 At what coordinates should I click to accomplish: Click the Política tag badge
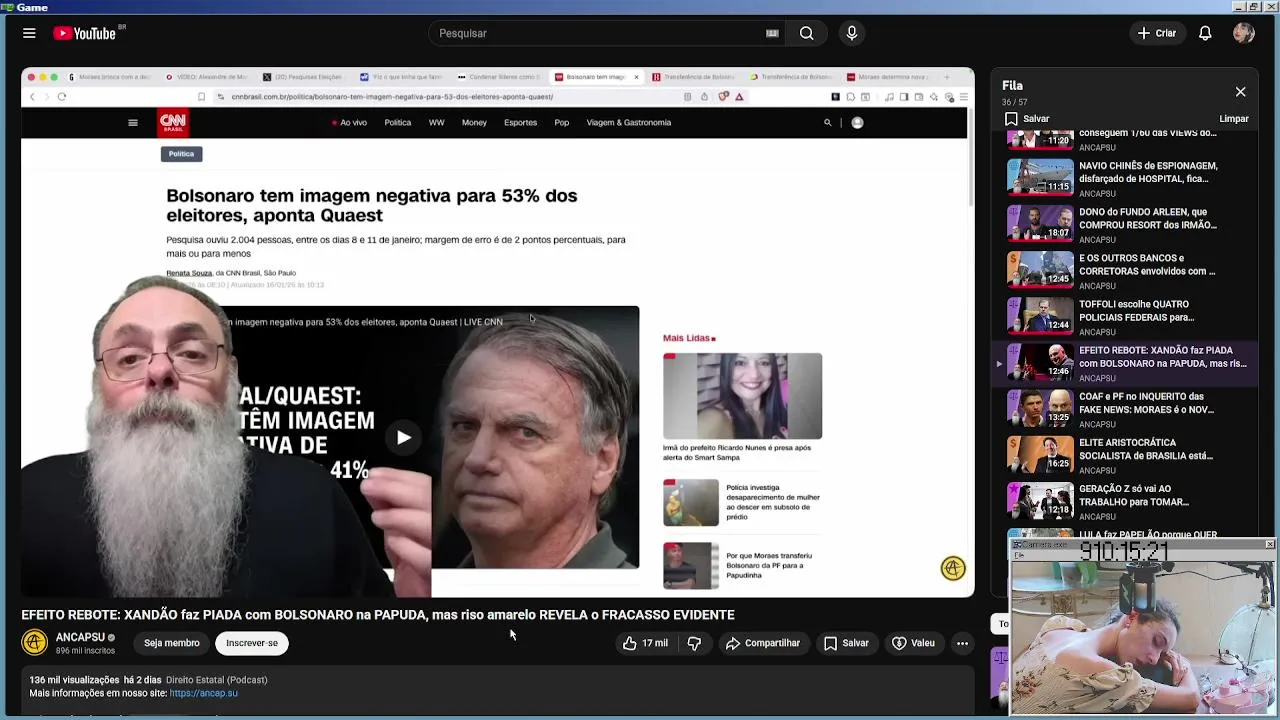tap(181, 154)
